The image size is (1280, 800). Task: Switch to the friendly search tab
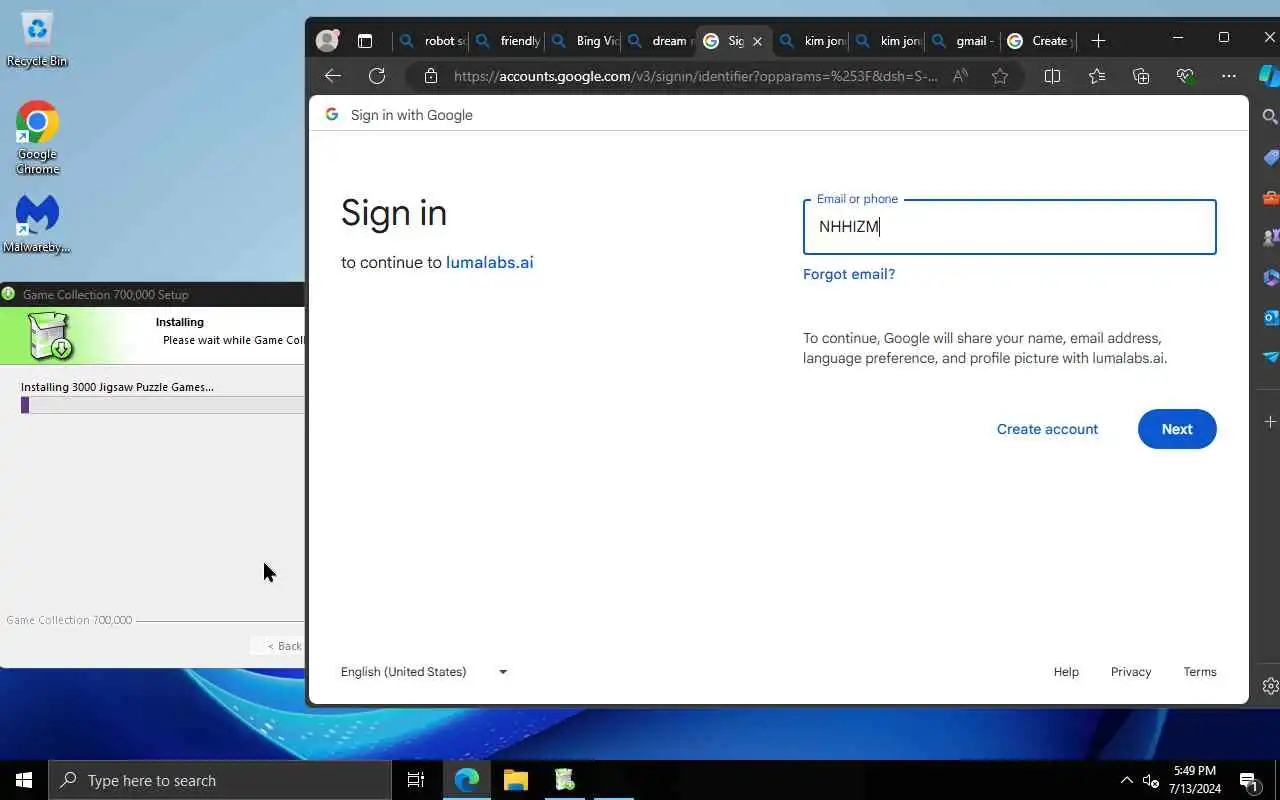pyautogui.click(x=506, y=41)
